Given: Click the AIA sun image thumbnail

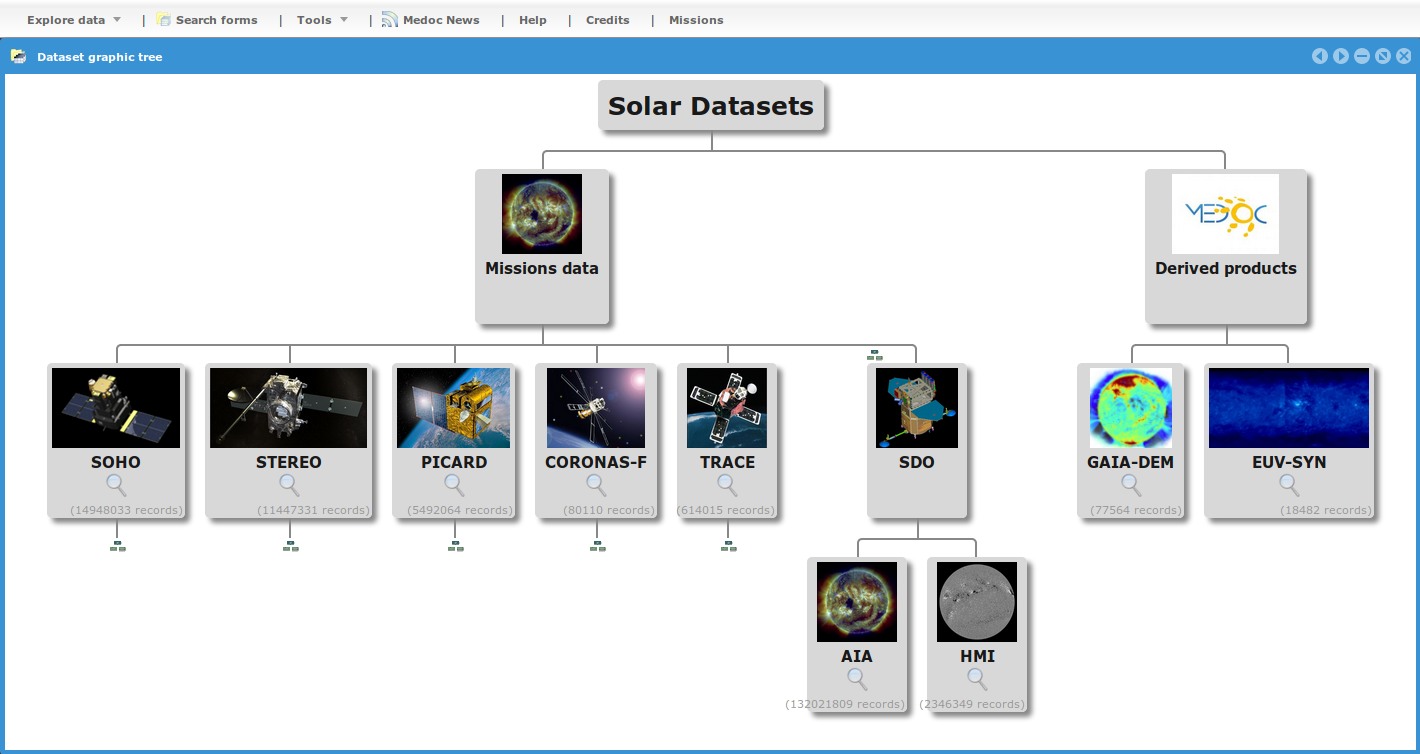Looking at the screenshot, I should point(857,602).
